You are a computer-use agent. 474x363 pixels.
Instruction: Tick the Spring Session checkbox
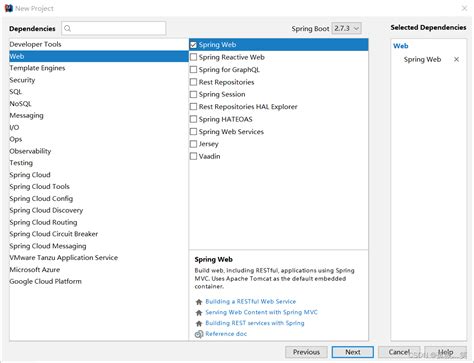[193, 94]
